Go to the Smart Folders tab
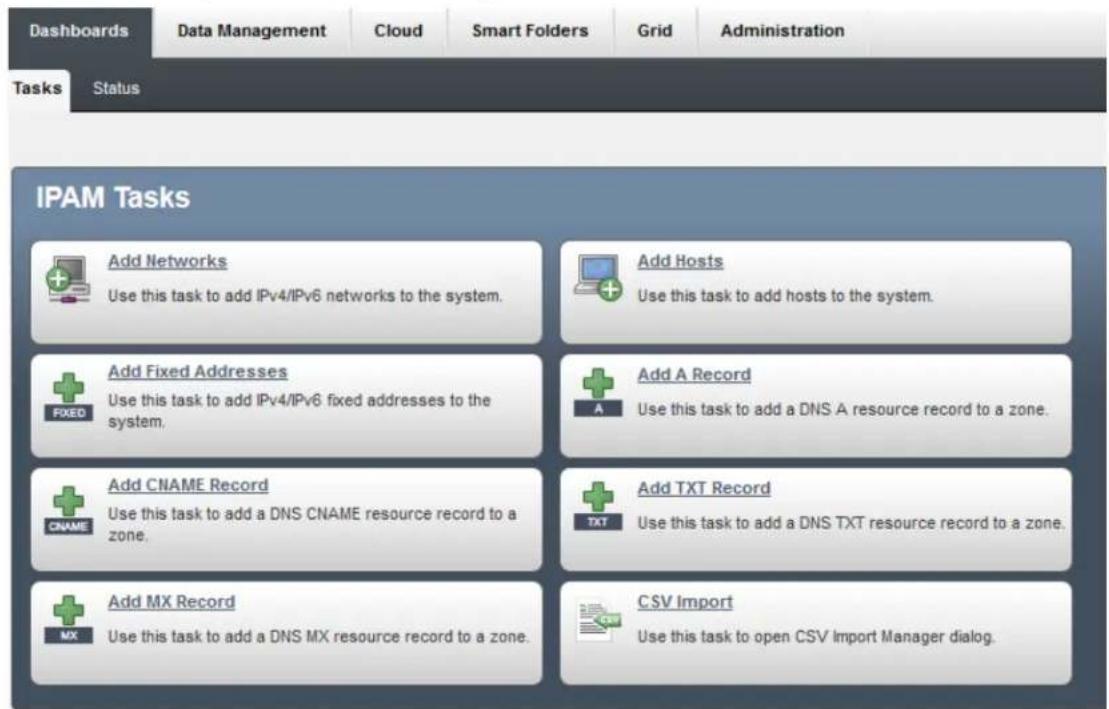1109x709 pixels. (530, 31)
